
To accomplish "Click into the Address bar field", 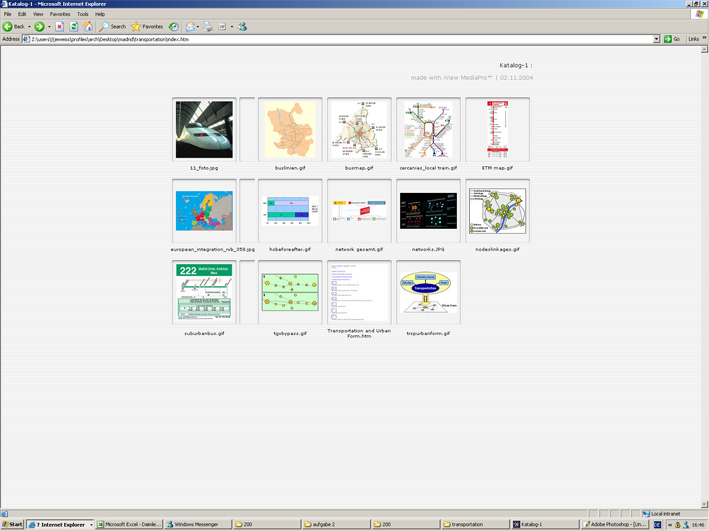I will [338, 39].
